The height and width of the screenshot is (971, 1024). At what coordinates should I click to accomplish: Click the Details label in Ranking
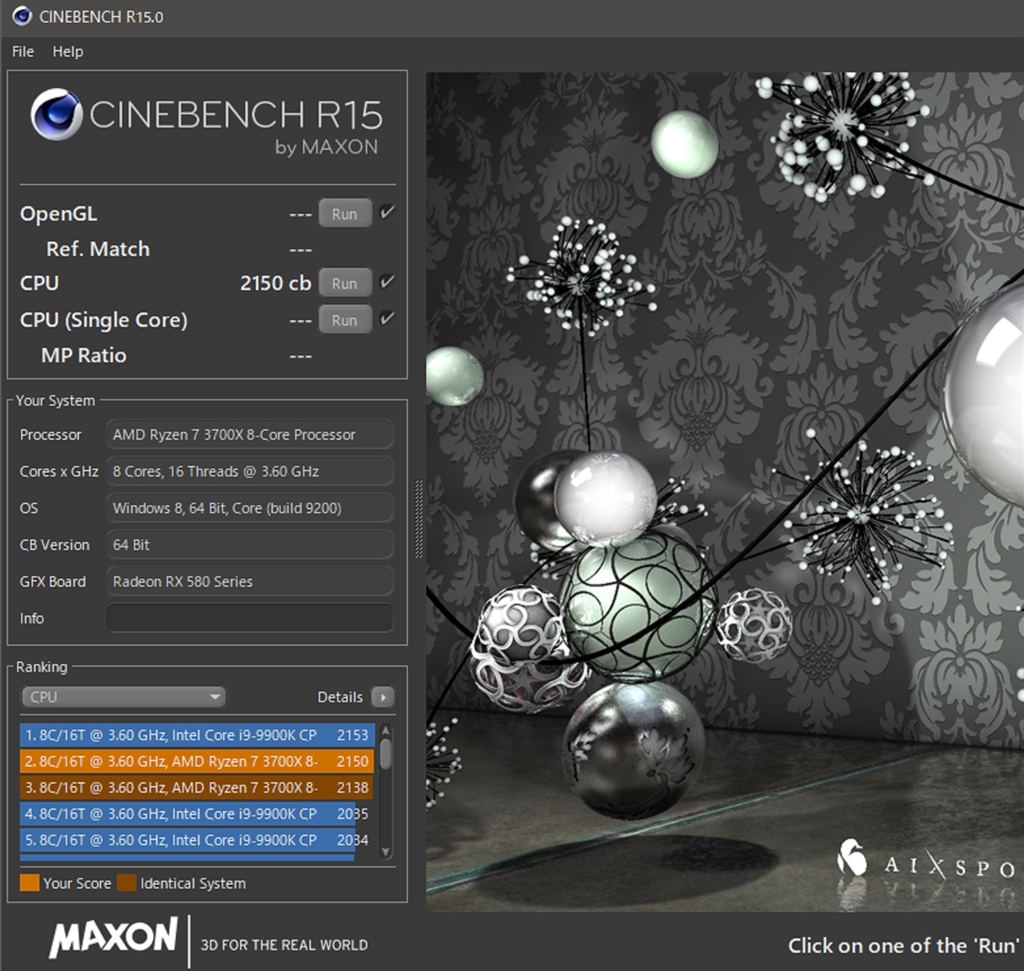click(x=340, y=697)
